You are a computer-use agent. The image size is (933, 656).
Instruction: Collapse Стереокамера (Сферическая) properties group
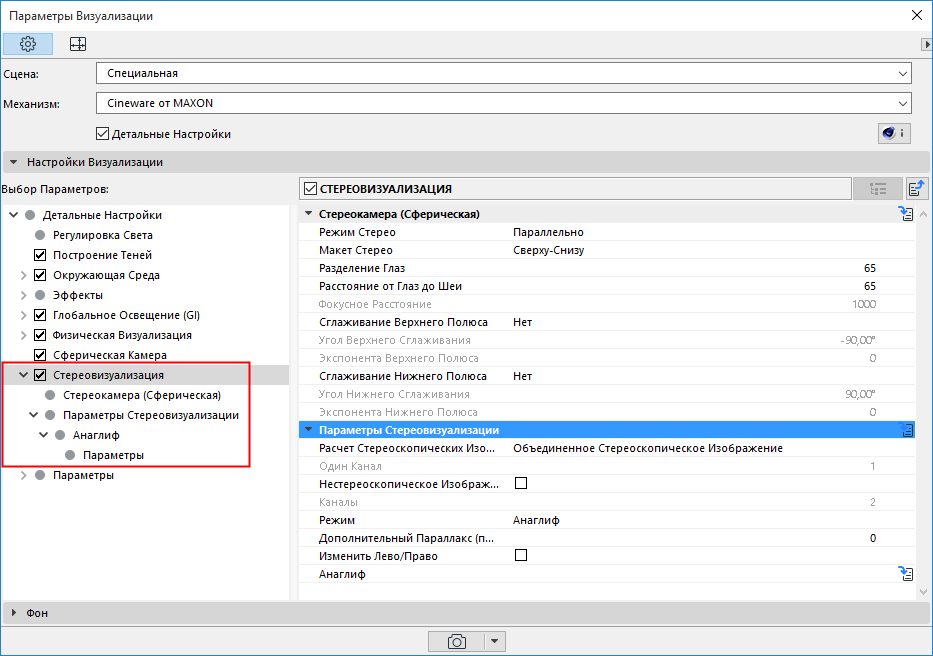coord(308,213)
